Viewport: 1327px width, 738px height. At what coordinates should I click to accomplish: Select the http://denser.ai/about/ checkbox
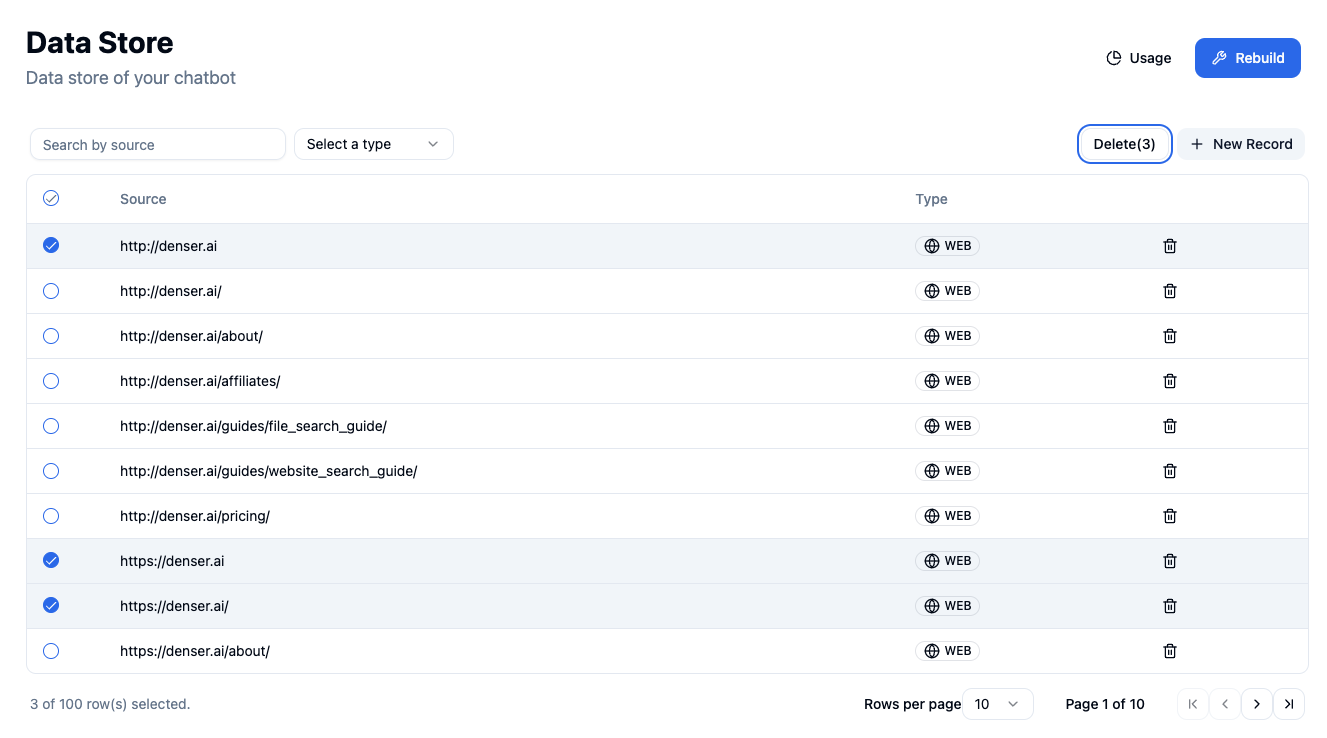coord(51,336)
